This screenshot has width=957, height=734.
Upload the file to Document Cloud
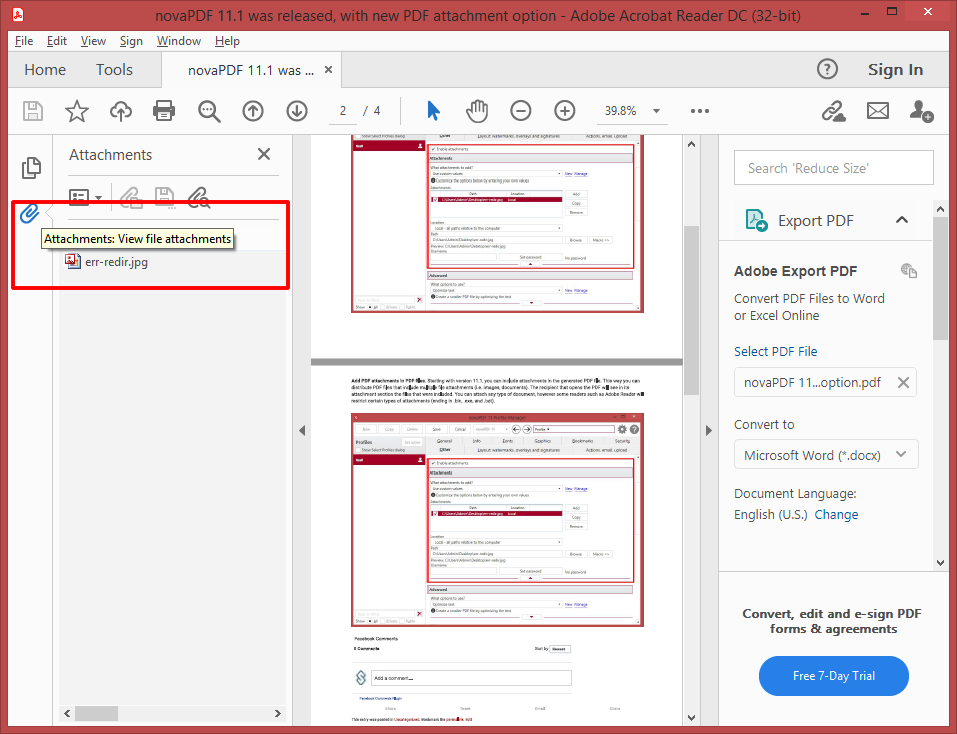(121, 111)
